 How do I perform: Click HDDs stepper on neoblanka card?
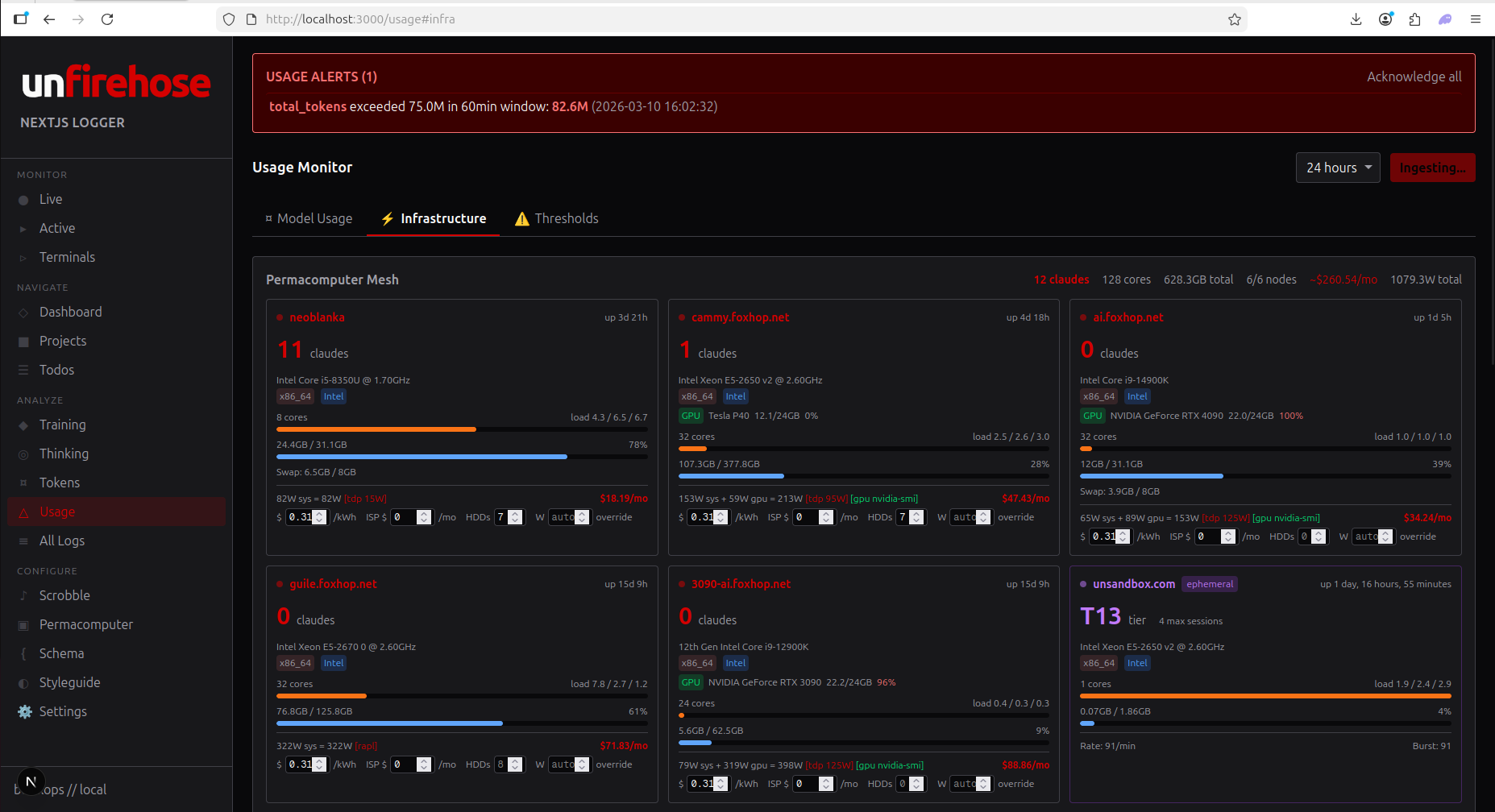coord(516,517)
